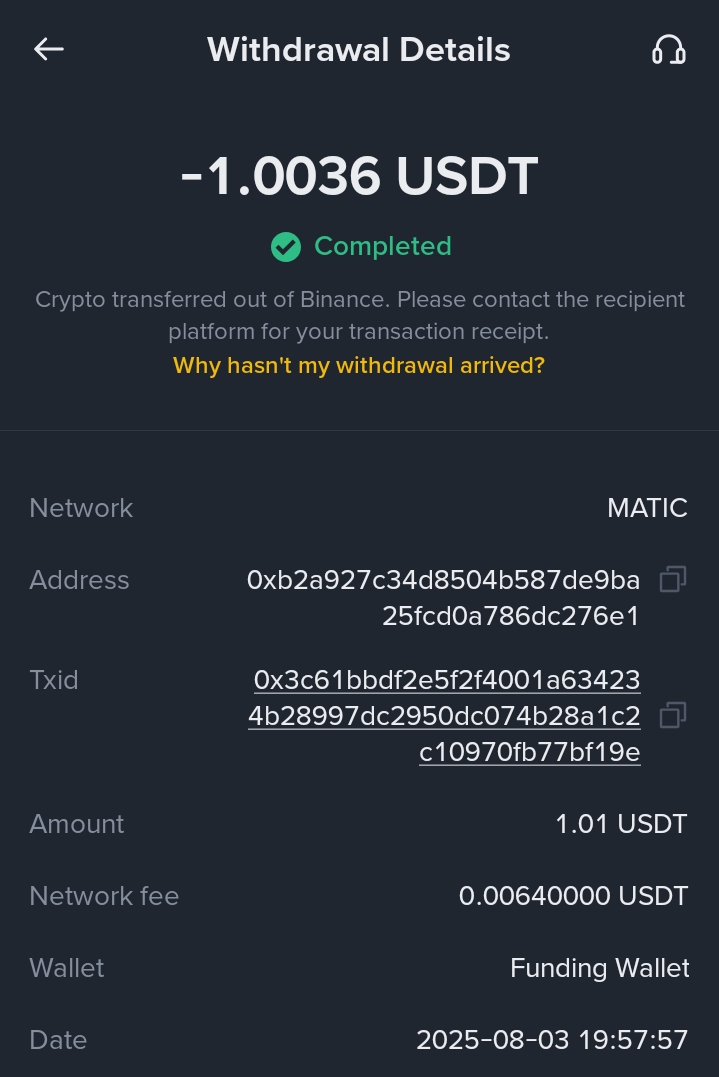Tap the Funding Wallet value
Screen dimensions: 719x1077
pyautogui.click(x=599, y=968)
